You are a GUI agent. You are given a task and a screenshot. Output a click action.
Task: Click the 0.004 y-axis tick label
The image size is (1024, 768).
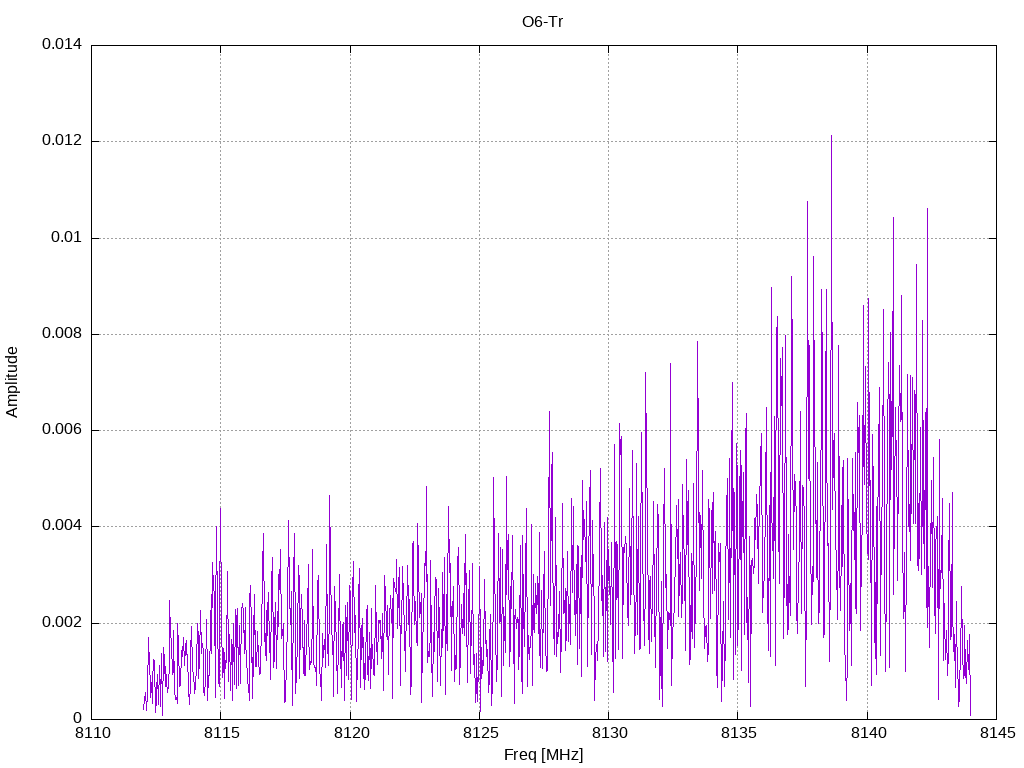[62, 526]
